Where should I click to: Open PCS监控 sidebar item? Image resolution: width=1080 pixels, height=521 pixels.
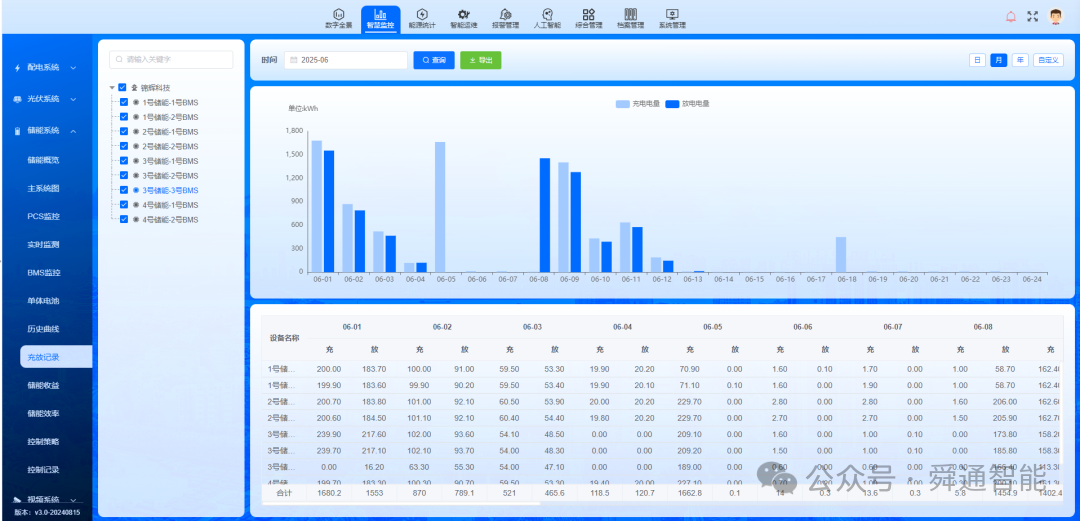point(43,216)
